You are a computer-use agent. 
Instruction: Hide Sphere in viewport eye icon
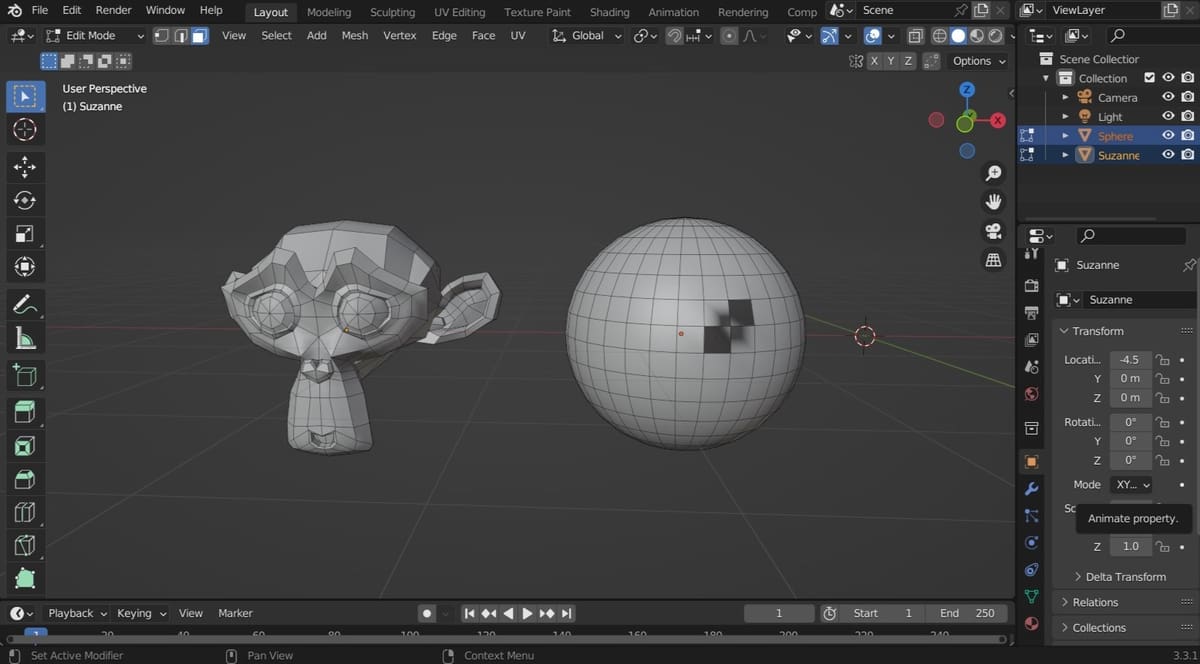[1167, 135]
